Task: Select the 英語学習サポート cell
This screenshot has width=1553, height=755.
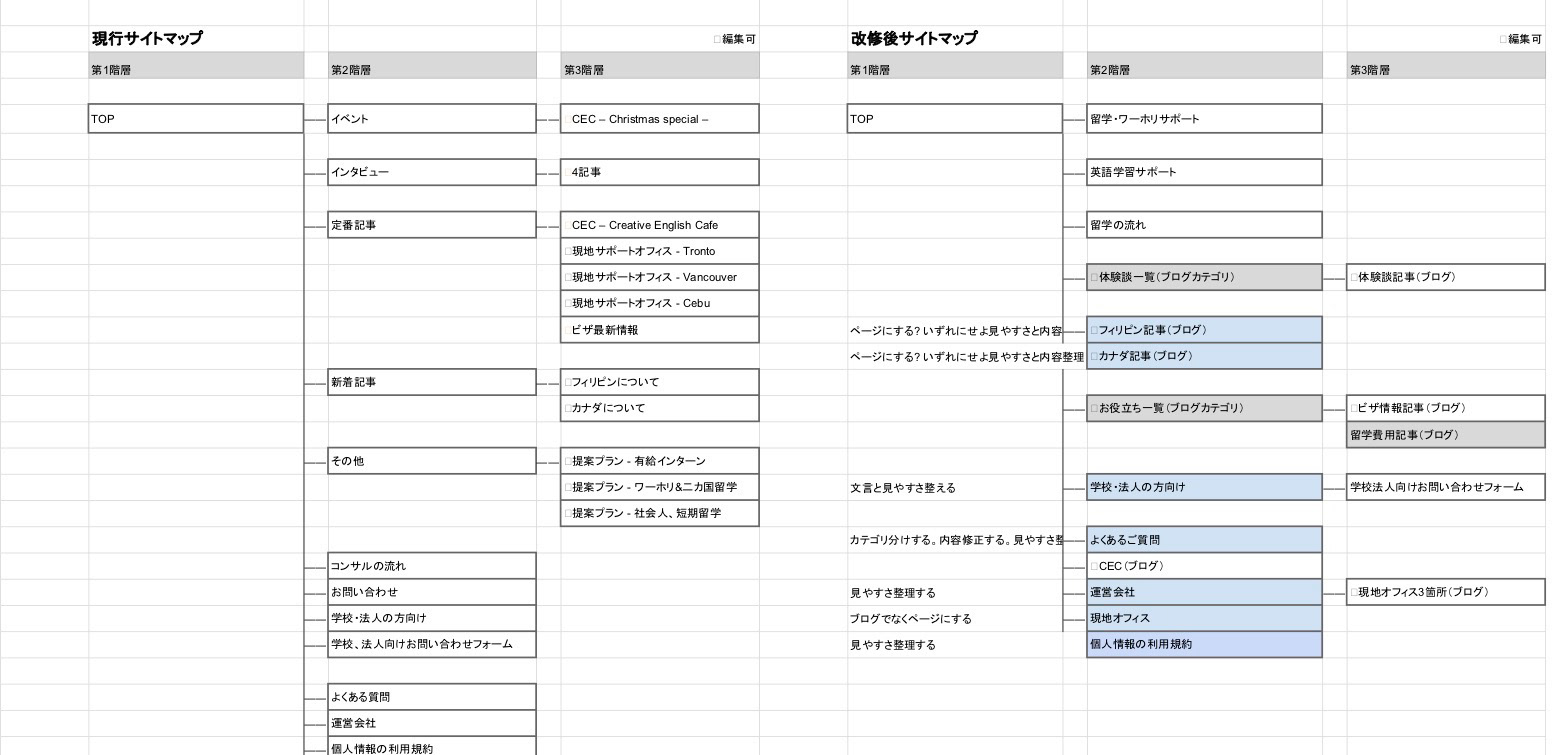Action: 1204,172
